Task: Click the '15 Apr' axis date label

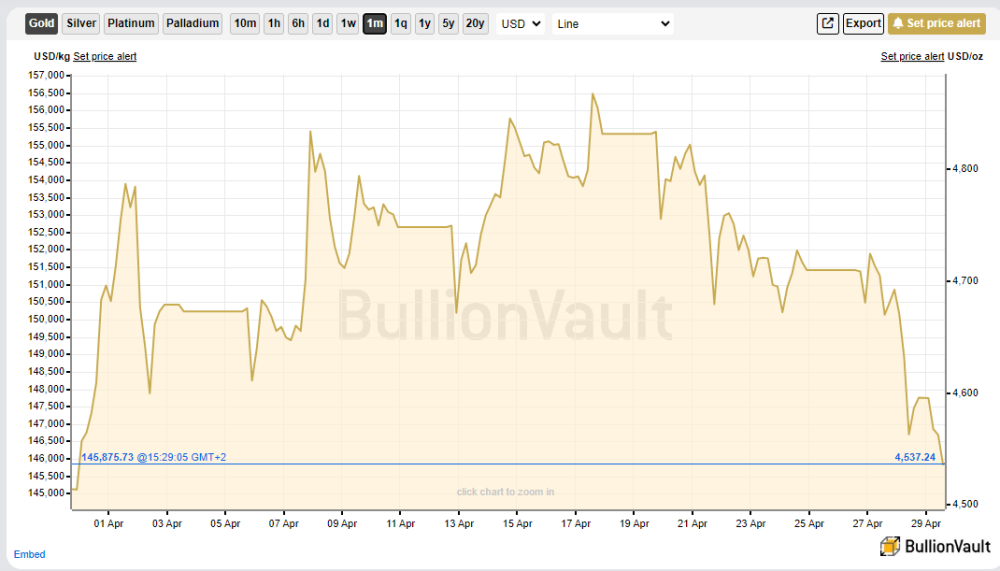Action: pyautogui.click(x=517, y=524)
